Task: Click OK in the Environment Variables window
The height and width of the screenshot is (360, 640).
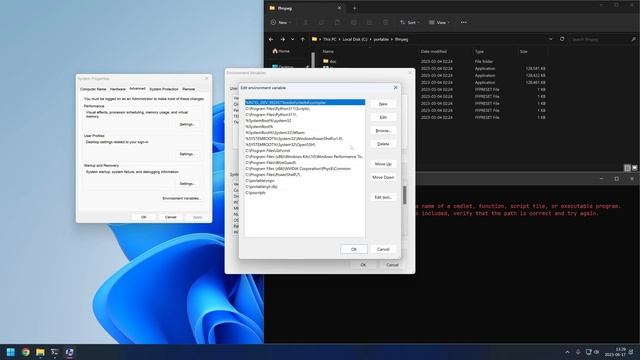Action: coord(363,265)
